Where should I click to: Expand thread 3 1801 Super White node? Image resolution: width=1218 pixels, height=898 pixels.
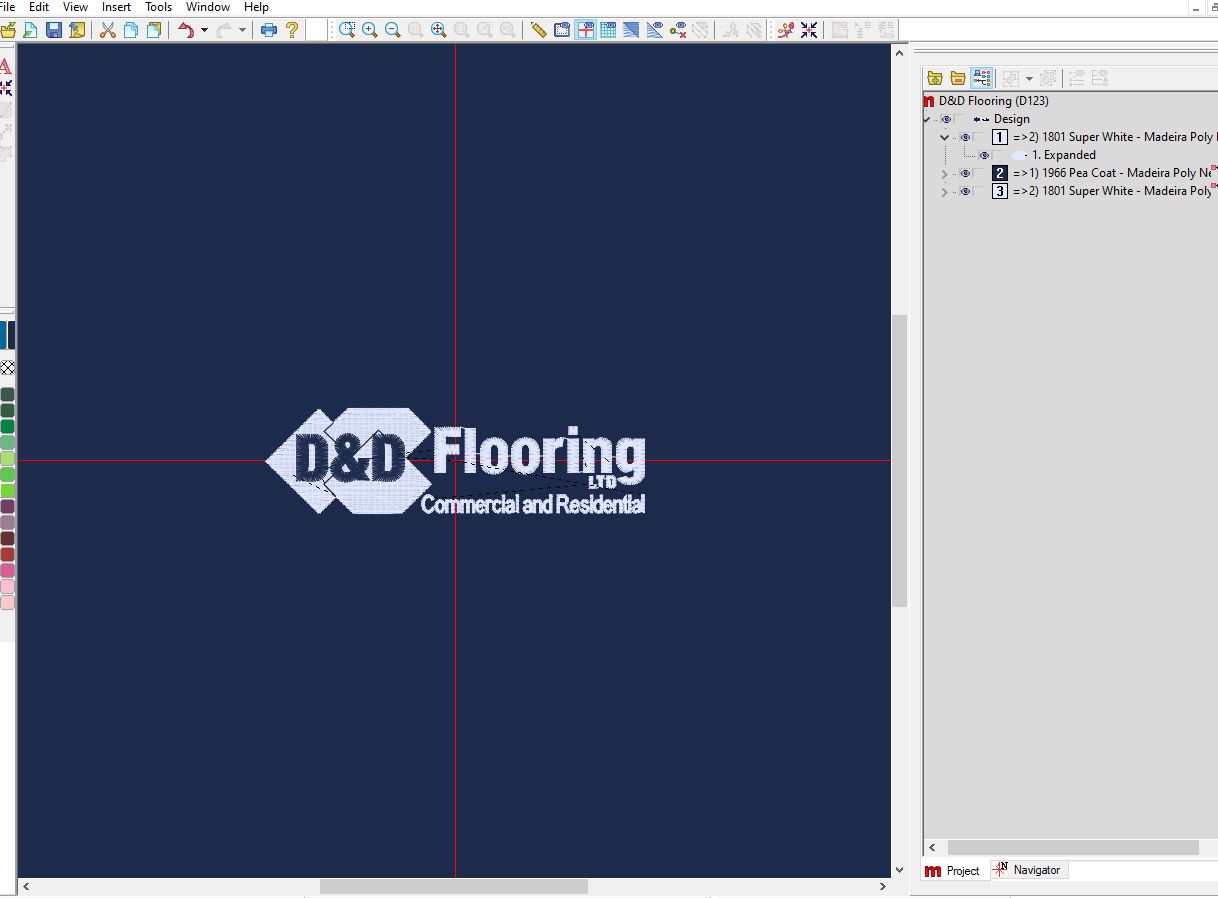945,191
